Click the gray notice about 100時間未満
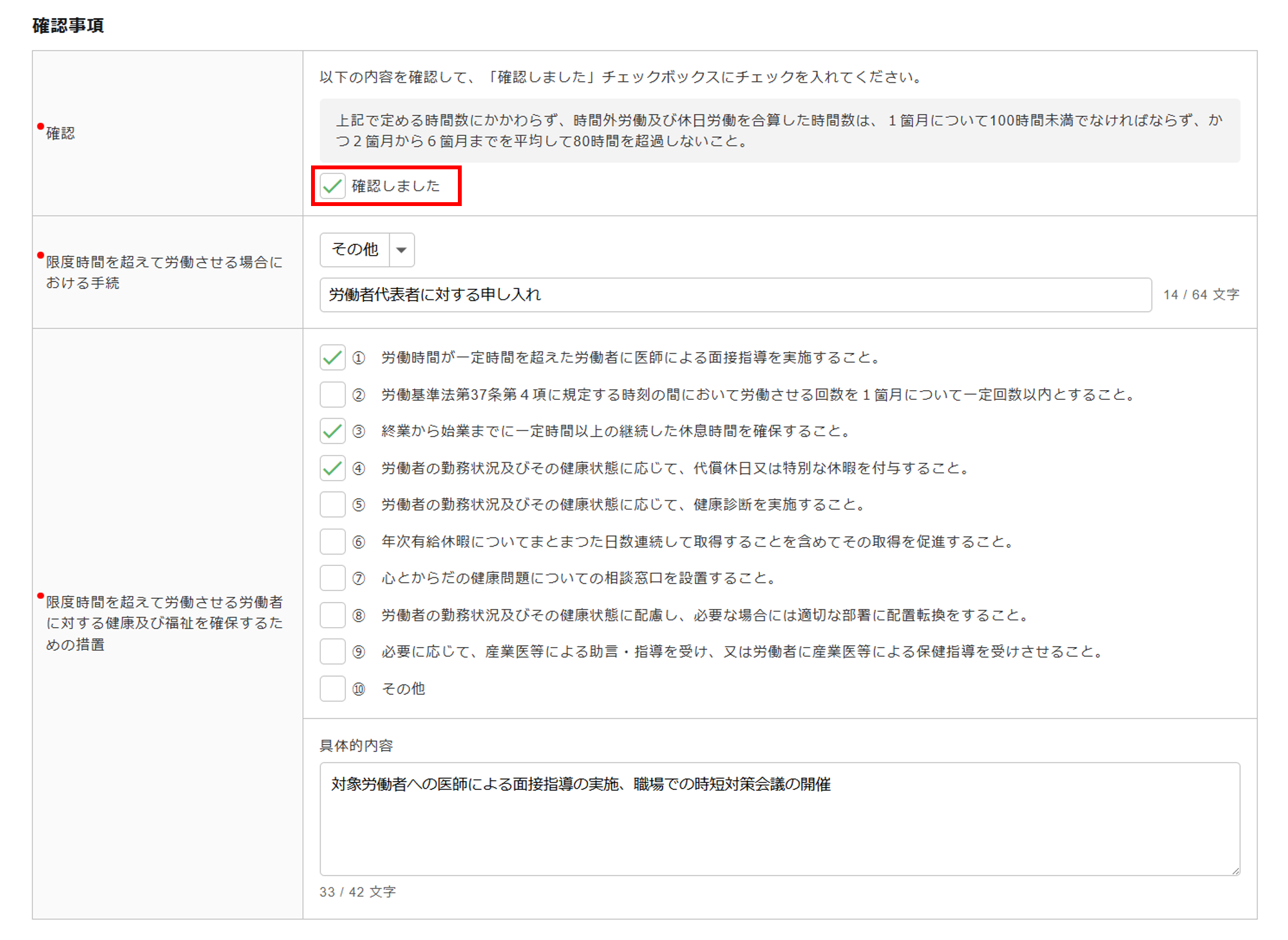Image resolution: width=1288 pixels, height=940 pixels. [x=779, y=131]
